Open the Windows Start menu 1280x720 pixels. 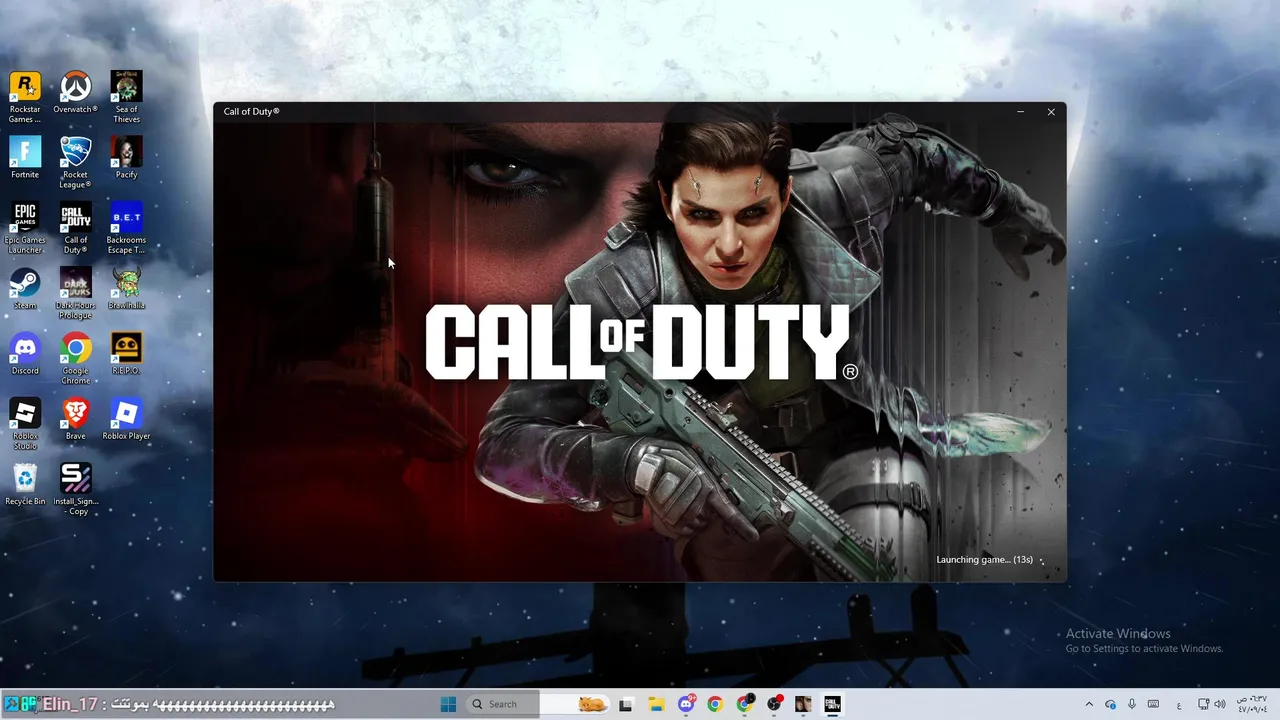click(x=448, y=704)
